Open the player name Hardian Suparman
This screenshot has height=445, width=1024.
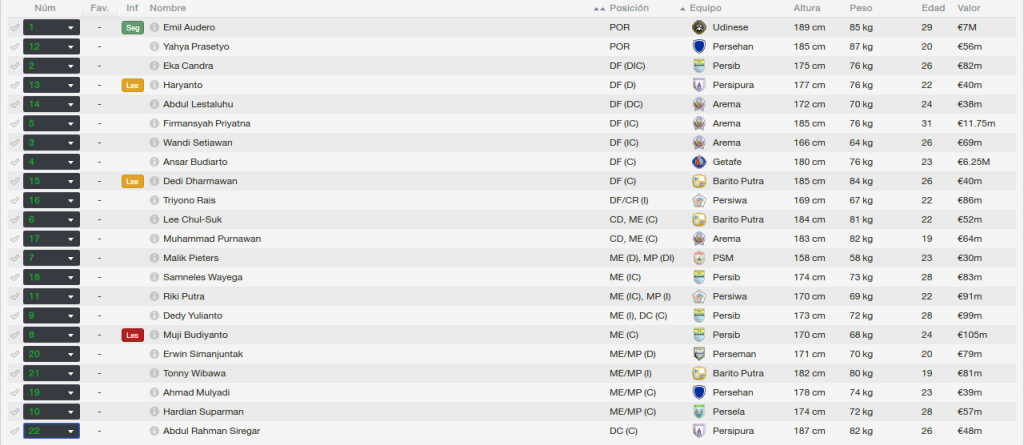pyautogui.click(x=195, y=412)
